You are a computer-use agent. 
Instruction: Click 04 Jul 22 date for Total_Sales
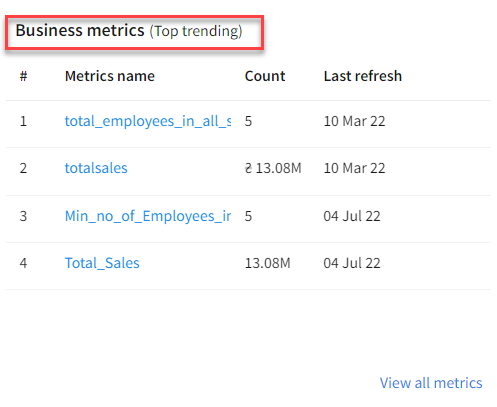[x=352, y=263]
